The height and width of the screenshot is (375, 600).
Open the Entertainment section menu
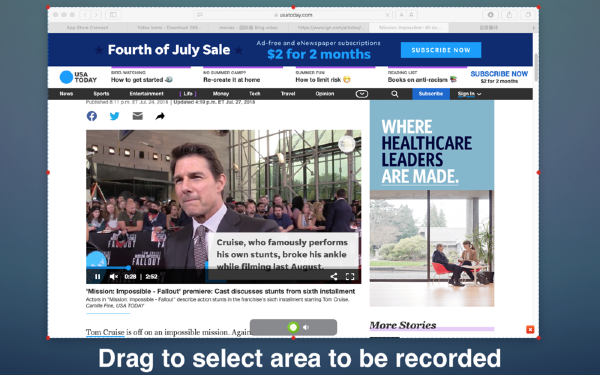tap(146, 94)
